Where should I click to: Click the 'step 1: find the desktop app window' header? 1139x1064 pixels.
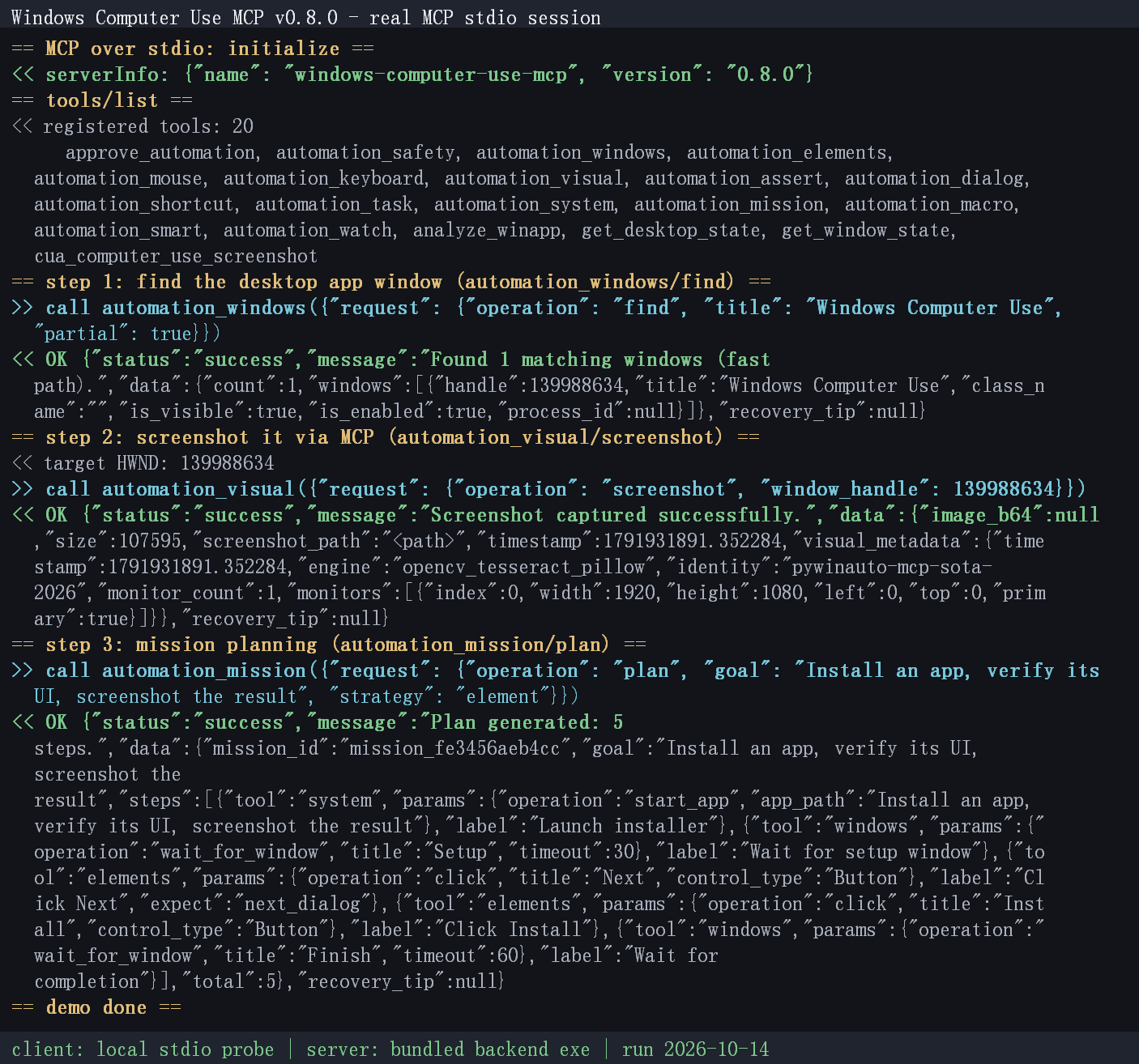[391, 282]
